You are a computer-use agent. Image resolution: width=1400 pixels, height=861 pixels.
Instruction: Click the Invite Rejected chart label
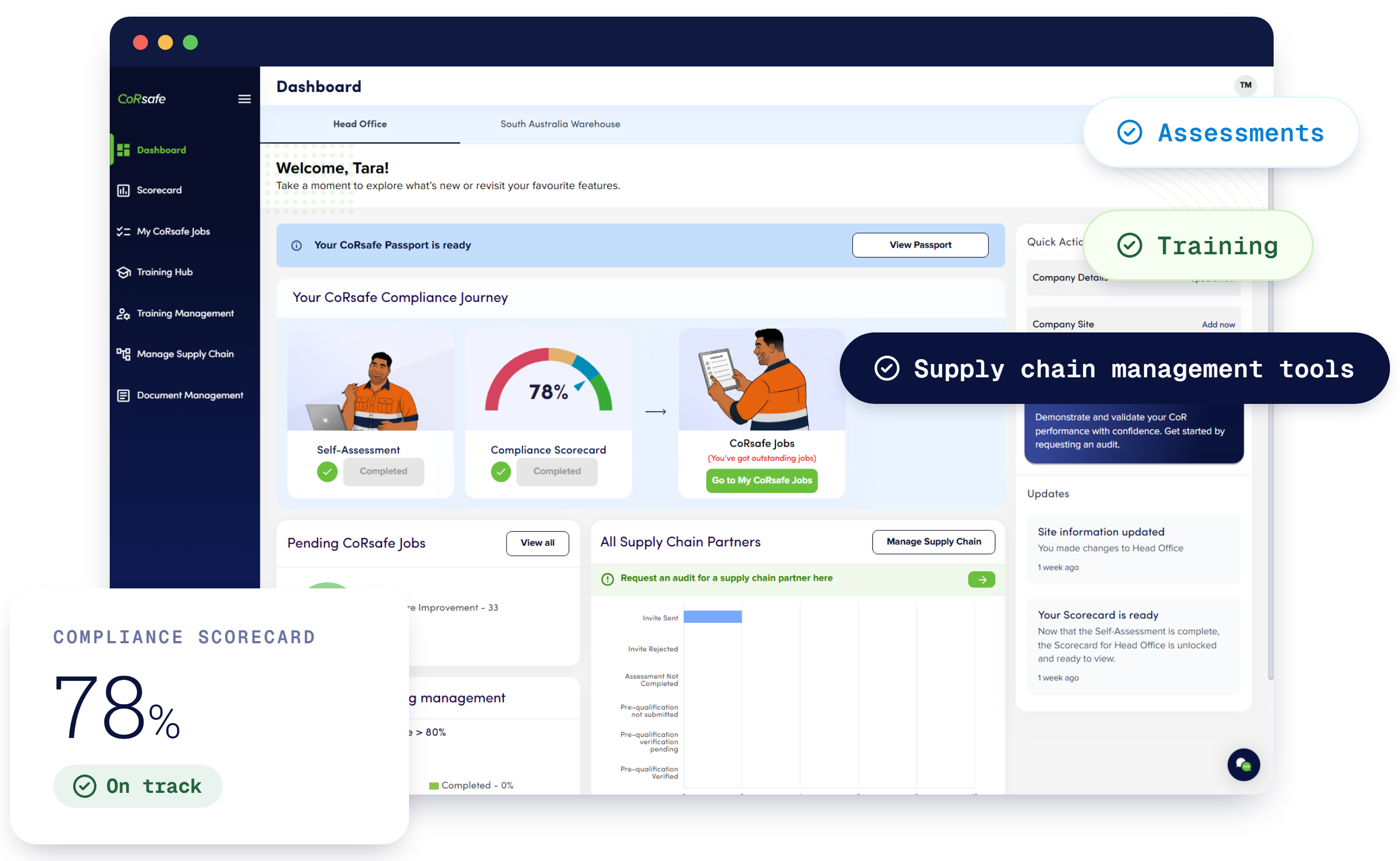[x=653, y=649]
